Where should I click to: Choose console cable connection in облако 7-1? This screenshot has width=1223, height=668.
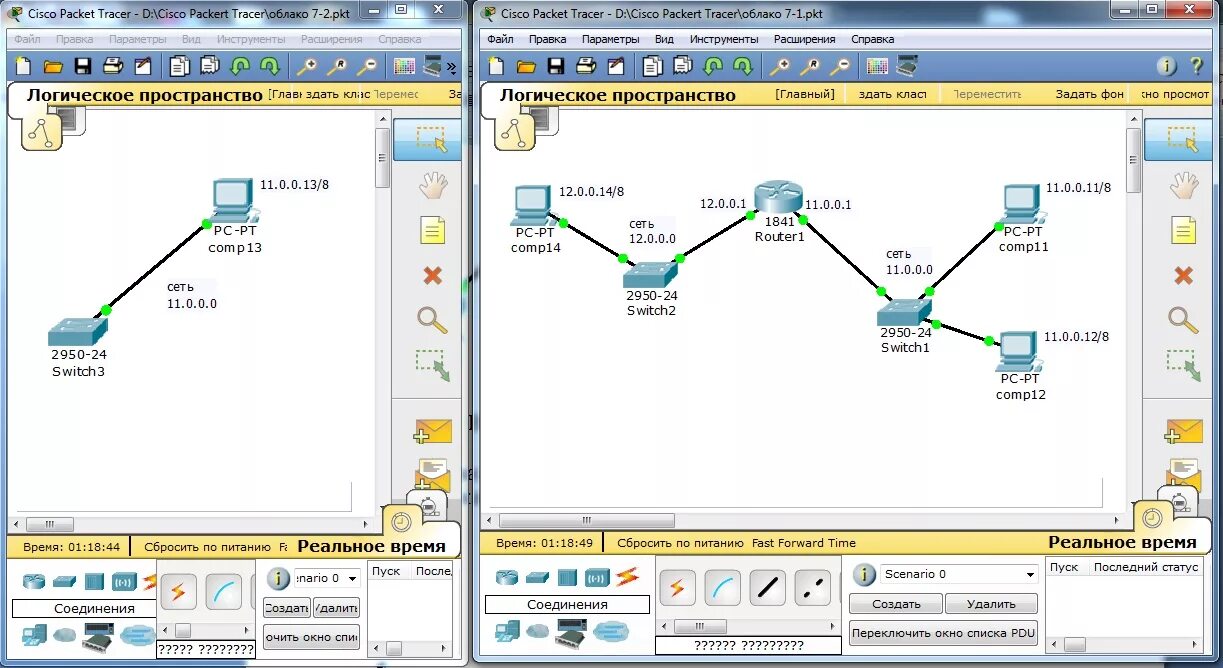722,588
